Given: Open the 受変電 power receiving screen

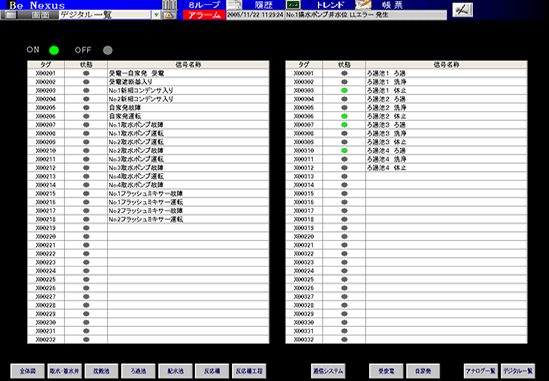Looking at the screenshot, I should click(x=386, y=371).
